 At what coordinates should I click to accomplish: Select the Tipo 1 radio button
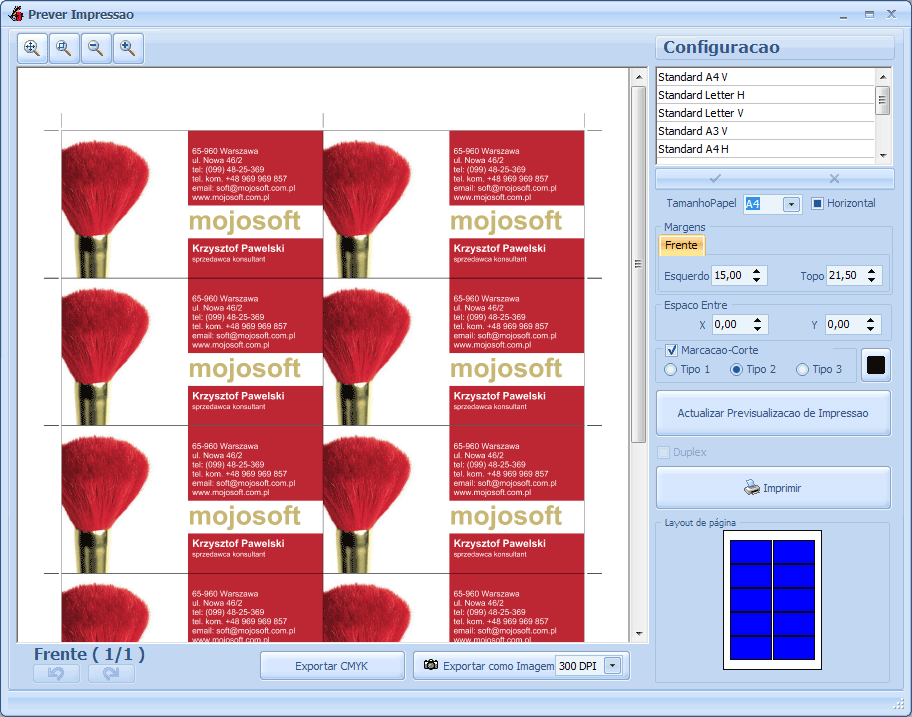671,369
